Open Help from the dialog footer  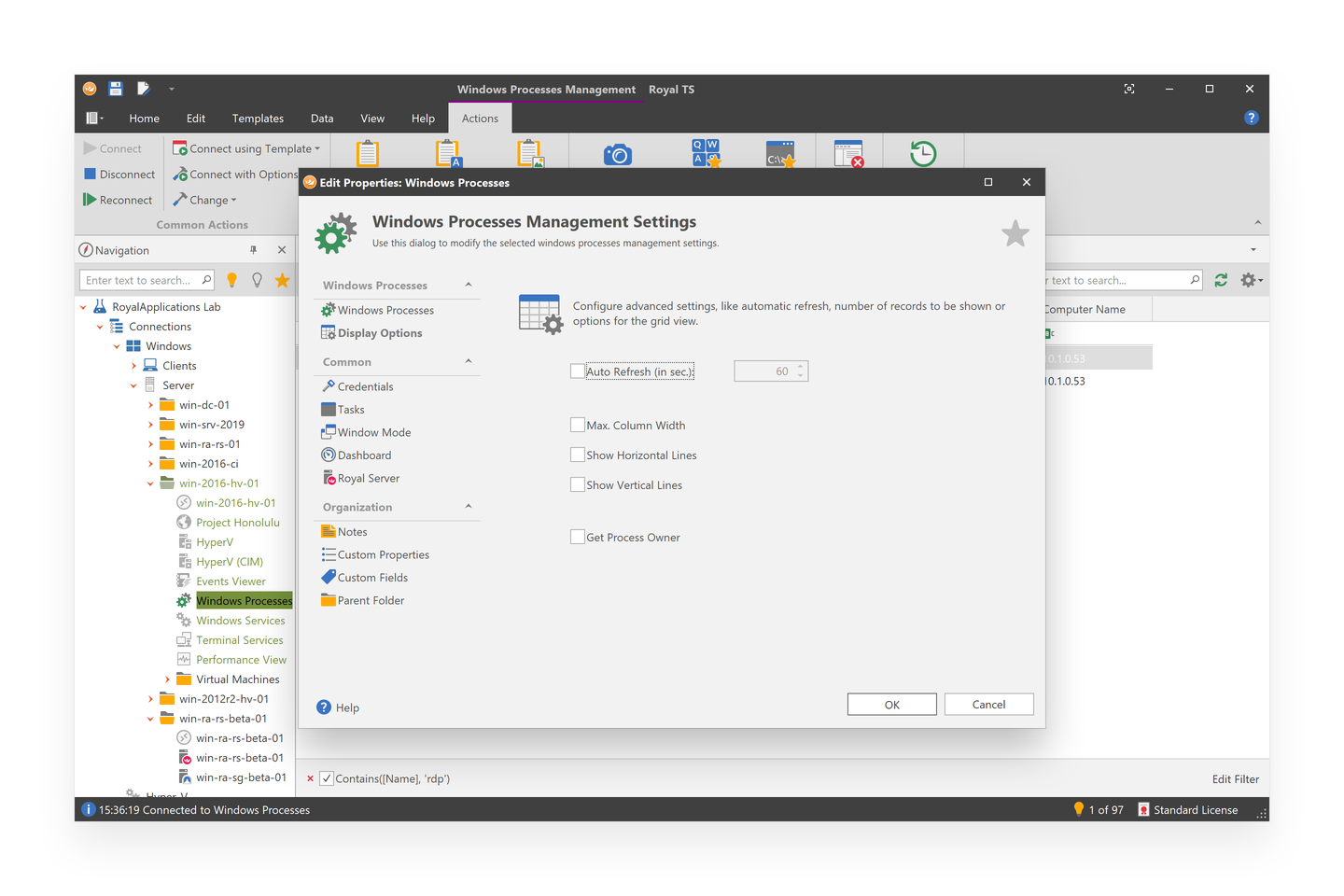tap(338, 707)
